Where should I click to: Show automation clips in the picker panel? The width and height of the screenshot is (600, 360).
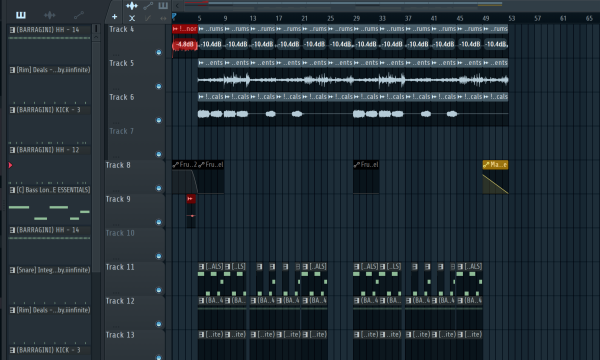[79, 15]
